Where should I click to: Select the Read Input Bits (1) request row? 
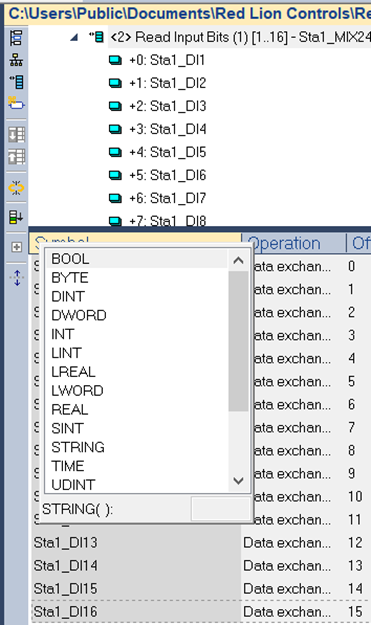click(239, 37)
